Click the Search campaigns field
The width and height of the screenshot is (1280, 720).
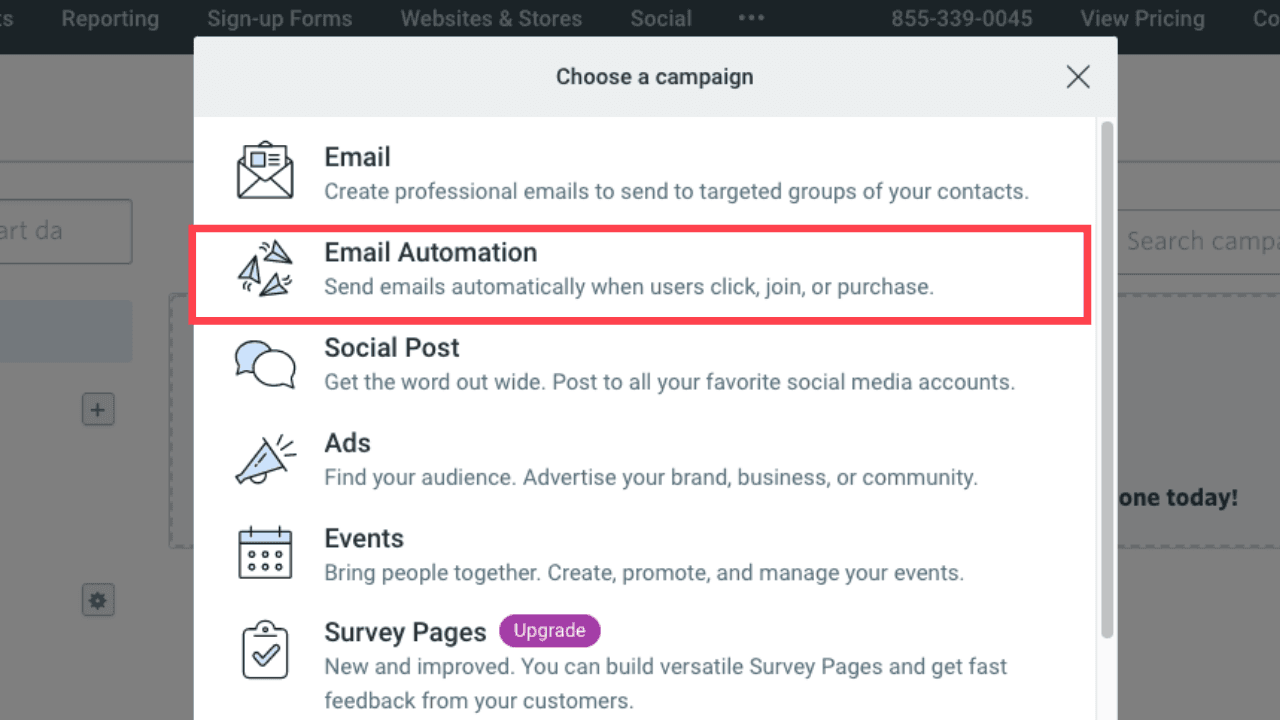pyautogui.click(x=1197, y=241)
